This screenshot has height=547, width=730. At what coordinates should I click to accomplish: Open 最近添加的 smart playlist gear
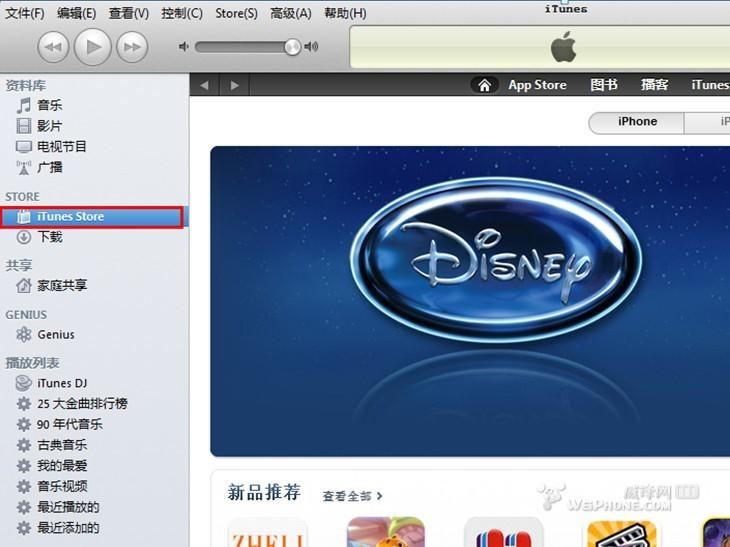24,528
